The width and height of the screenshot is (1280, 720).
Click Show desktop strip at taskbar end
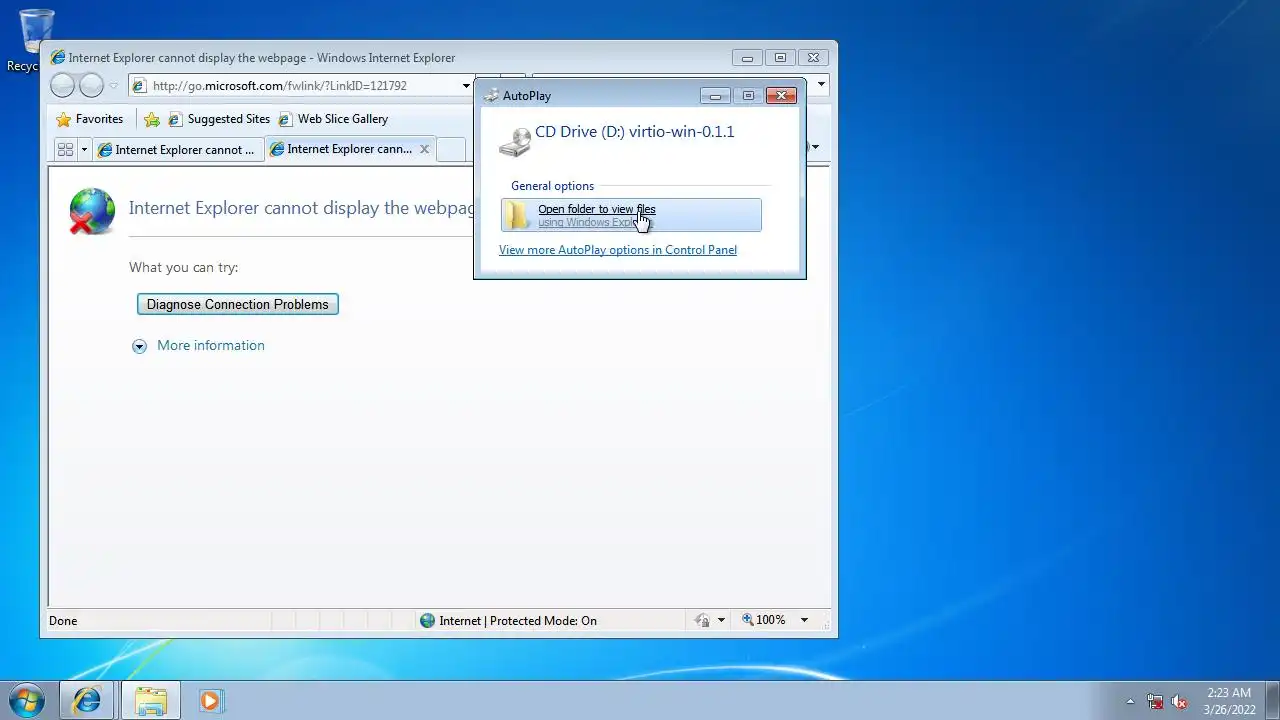(x=1272, y=700)
